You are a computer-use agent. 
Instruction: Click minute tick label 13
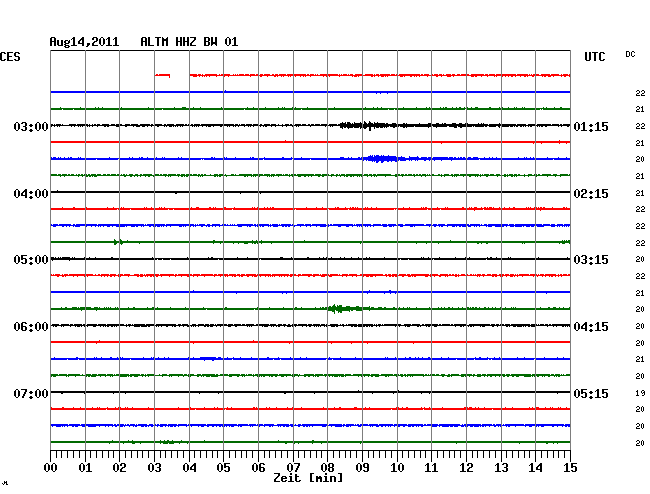(x=501, y=468)
